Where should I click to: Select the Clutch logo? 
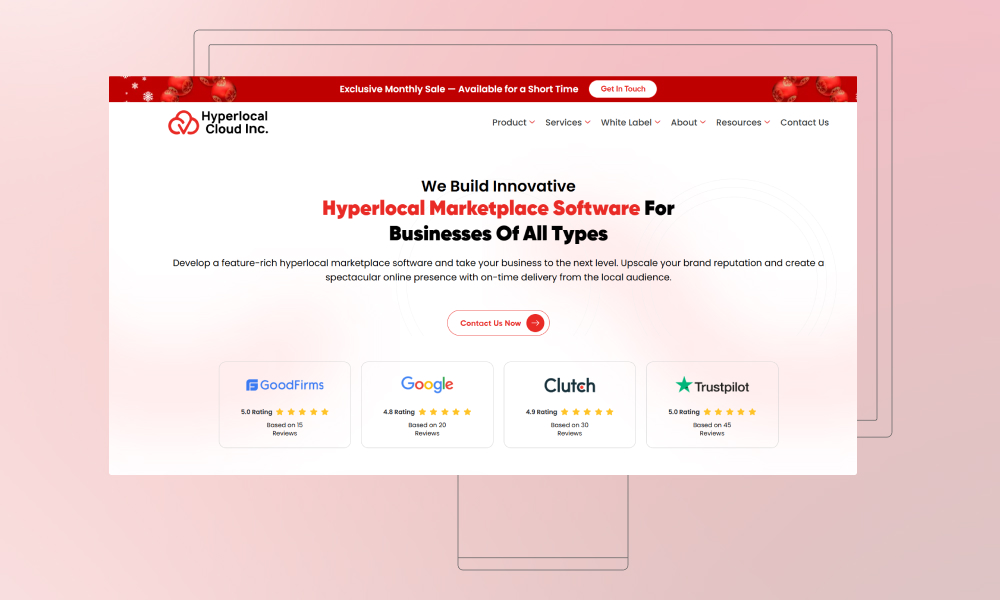[569, 384]
